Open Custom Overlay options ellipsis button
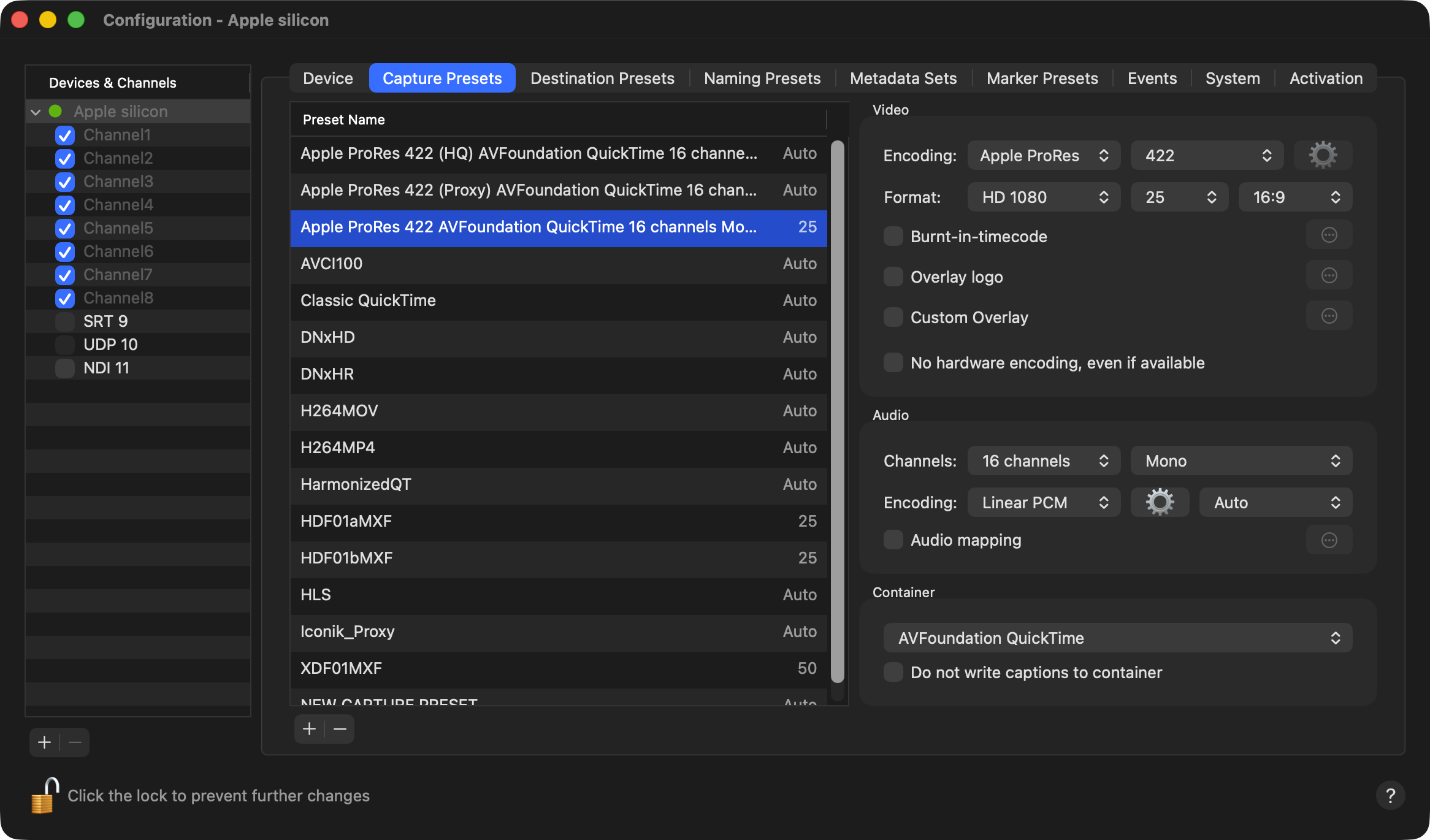The height and width of the screenshot is (840, 1430). coord(1329,316)
